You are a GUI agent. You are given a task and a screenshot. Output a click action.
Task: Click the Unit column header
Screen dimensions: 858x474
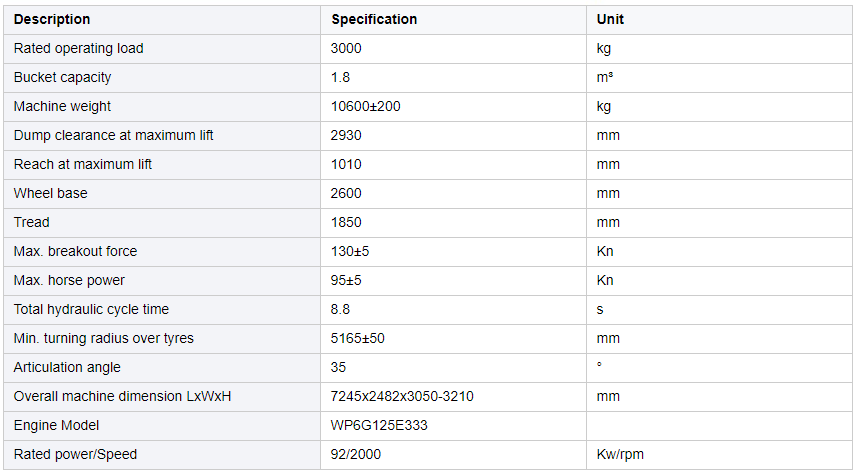tap(610, 20)
